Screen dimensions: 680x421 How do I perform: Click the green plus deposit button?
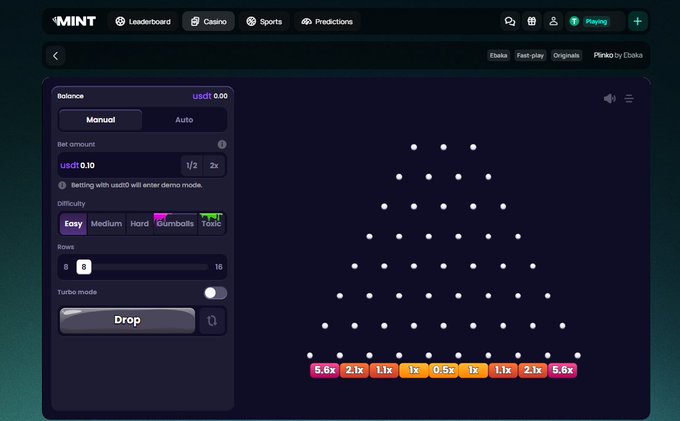638,21
